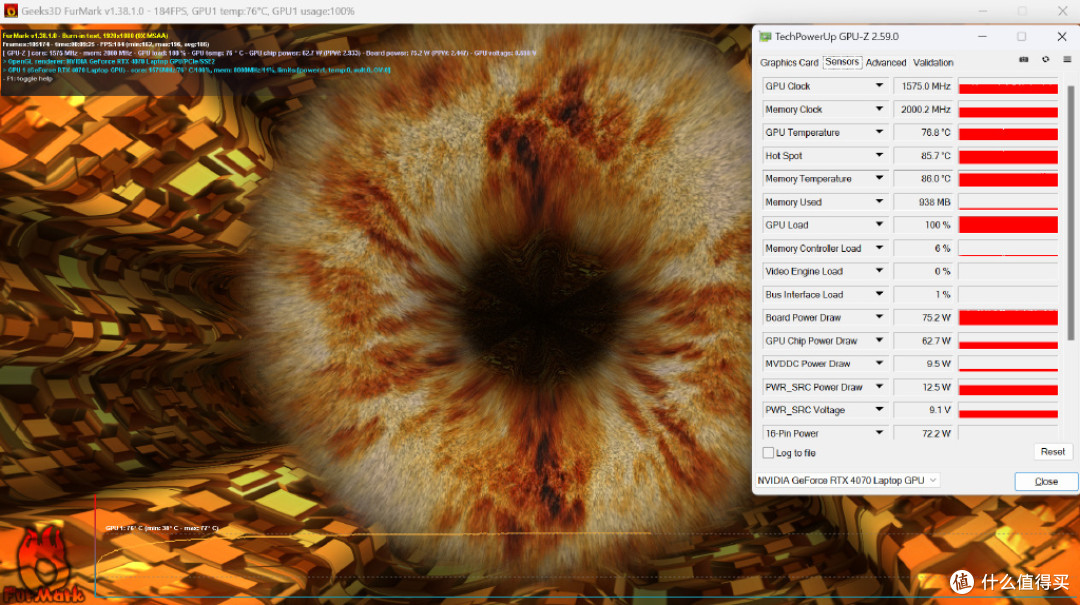The image size is (1080, 605).
Task: Click the F1 toggle help text in FurMark
Action: click(28, 79)
